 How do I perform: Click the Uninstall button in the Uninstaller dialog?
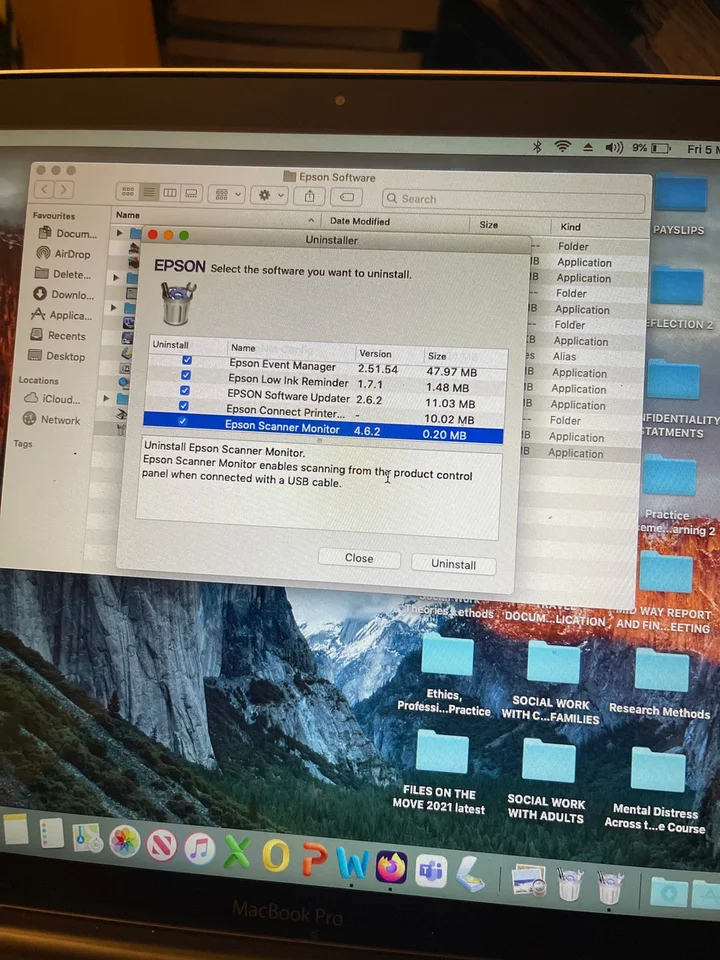click(x=453, y=564)
